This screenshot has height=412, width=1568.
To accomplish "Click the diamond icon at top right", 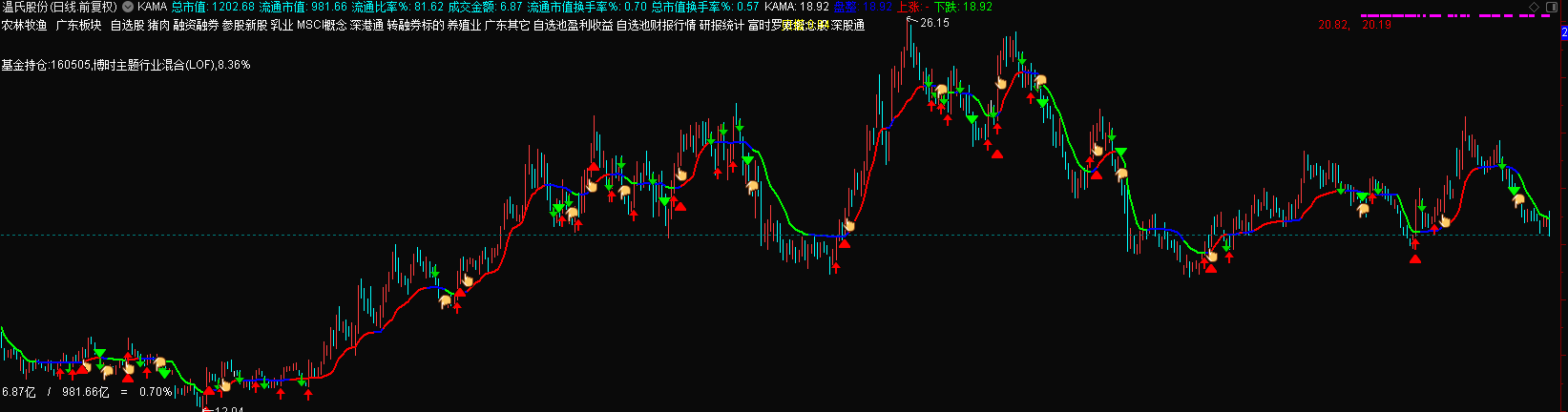I will [x=1534, y=7].
